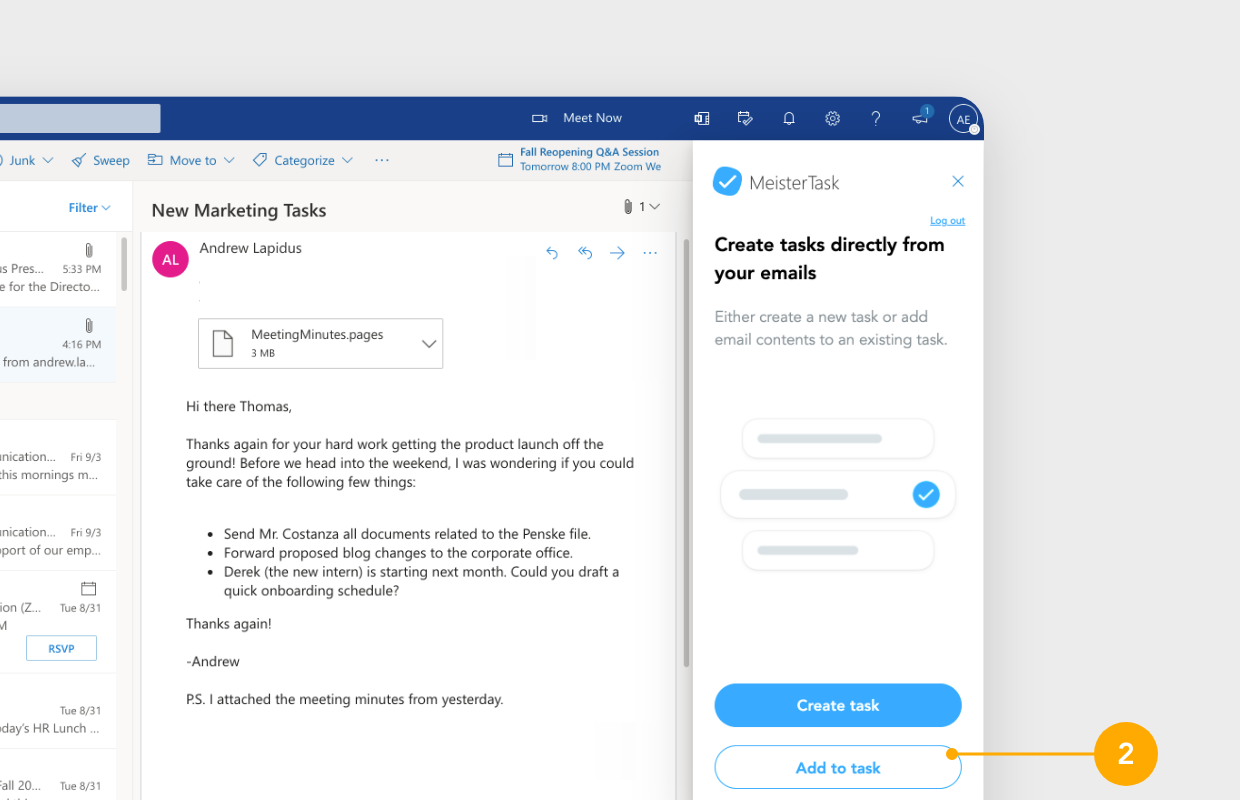Open the settings gear icon
The height and width of the screenshot is (800, 1240).
pyautogui.click(x=832, y=118)
